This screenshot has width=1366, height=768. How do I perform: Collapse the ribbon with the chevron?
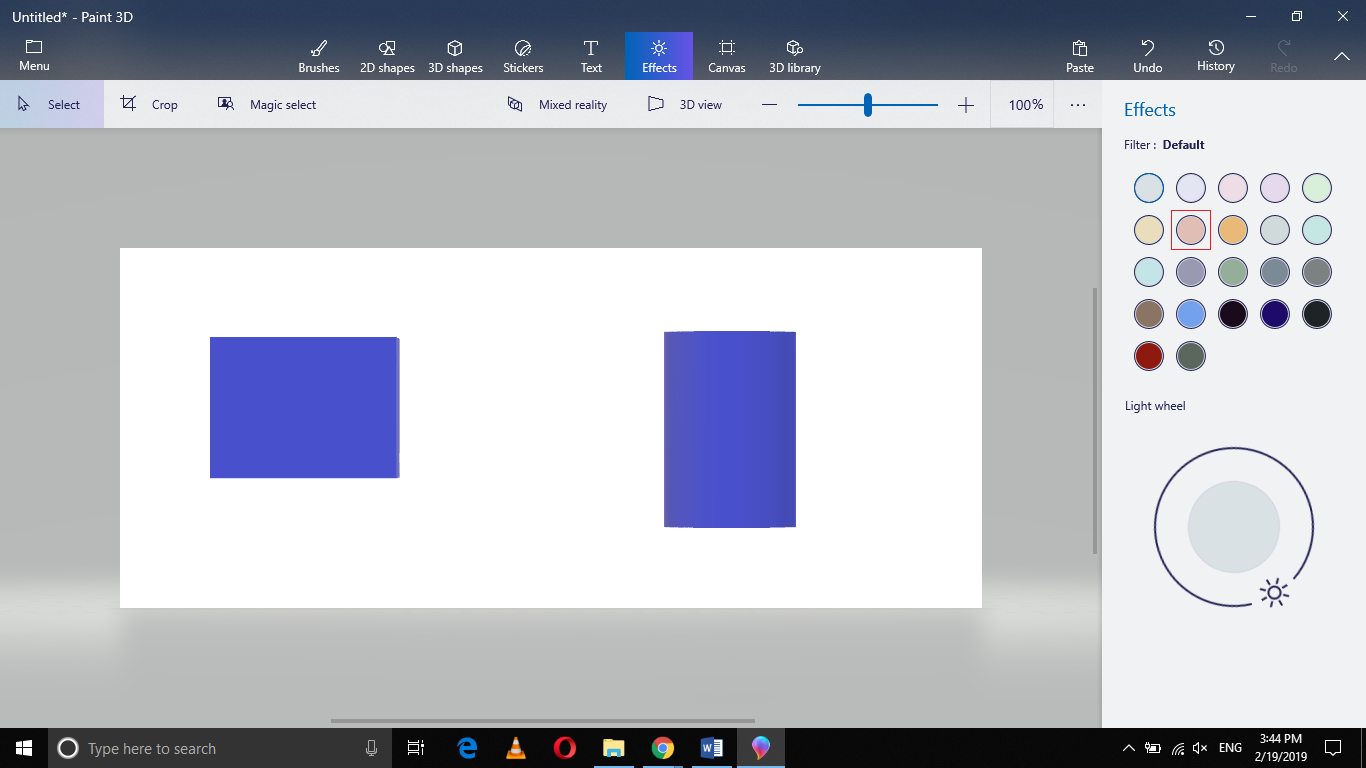click(1342, 56)
